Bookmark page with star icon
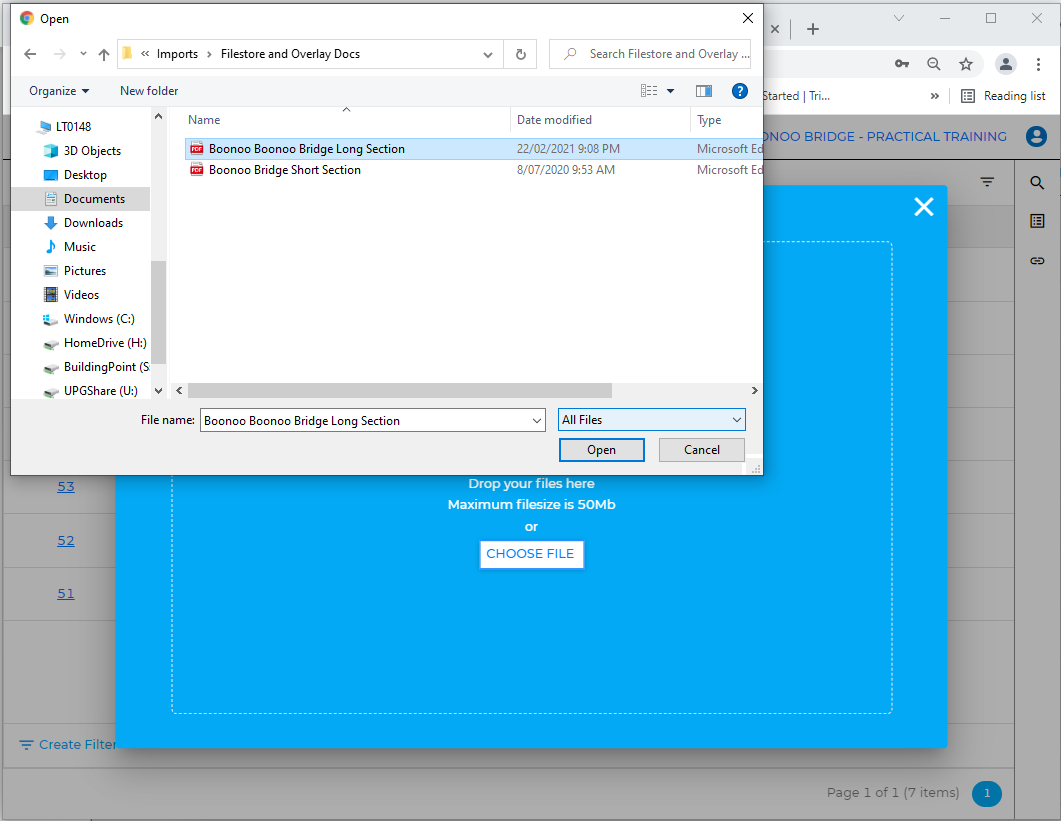The width and height of the screenshot is (1061, 821). 966,64
